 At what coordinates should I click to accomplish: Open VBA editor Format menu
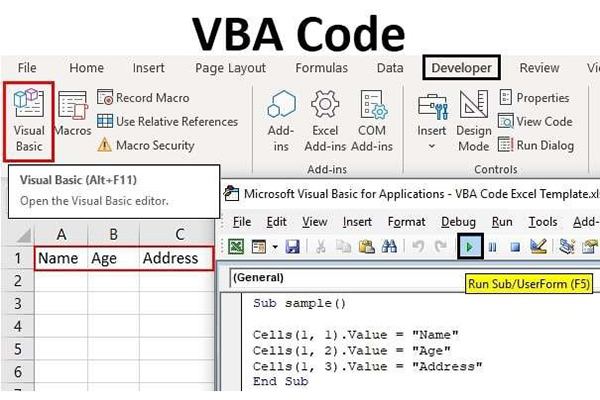(406, 222)
